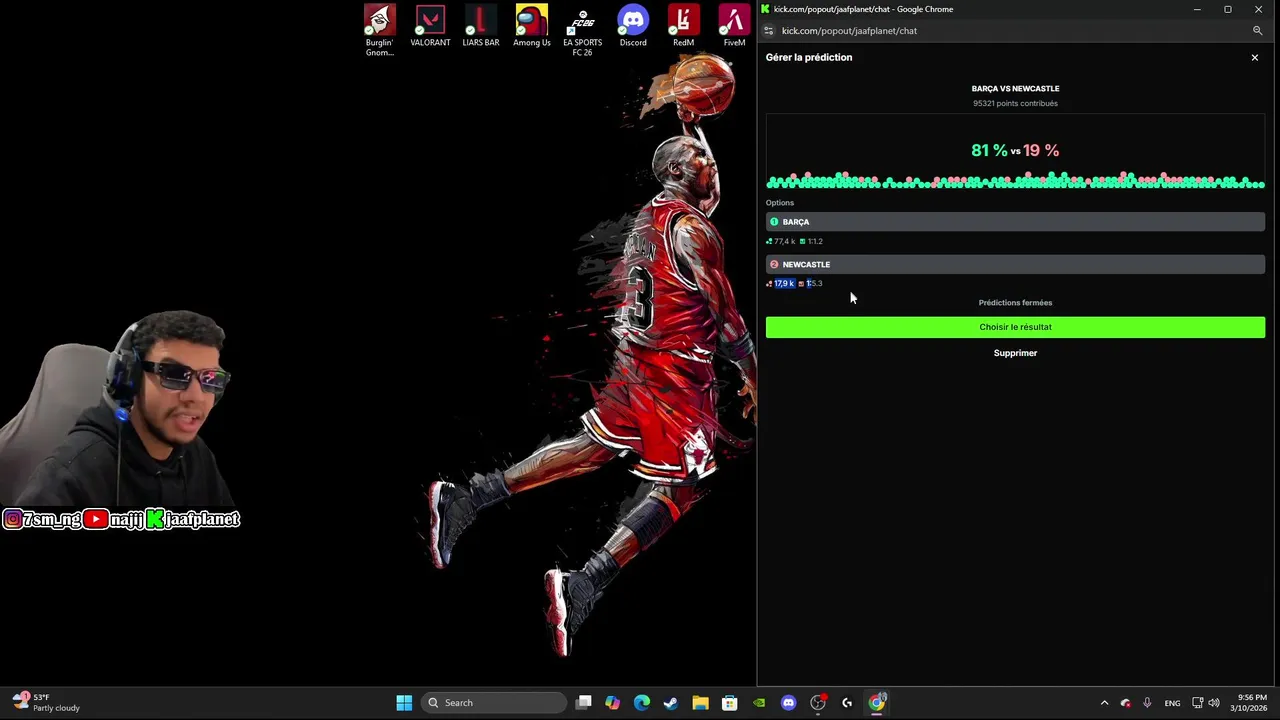Click the highlighted 17,9 k points value
The image size is (1280, 720).
pos(784,283)
